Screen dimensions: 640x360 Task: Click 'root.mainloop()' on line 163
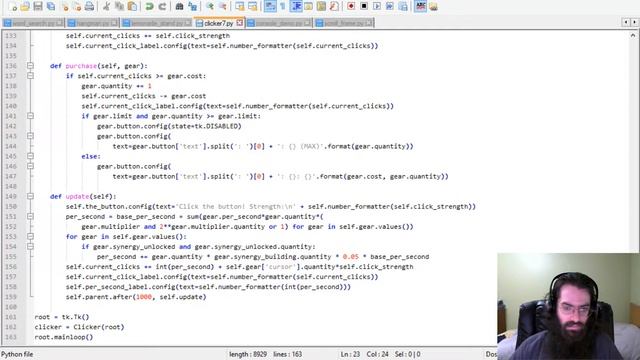pos(64,337)
